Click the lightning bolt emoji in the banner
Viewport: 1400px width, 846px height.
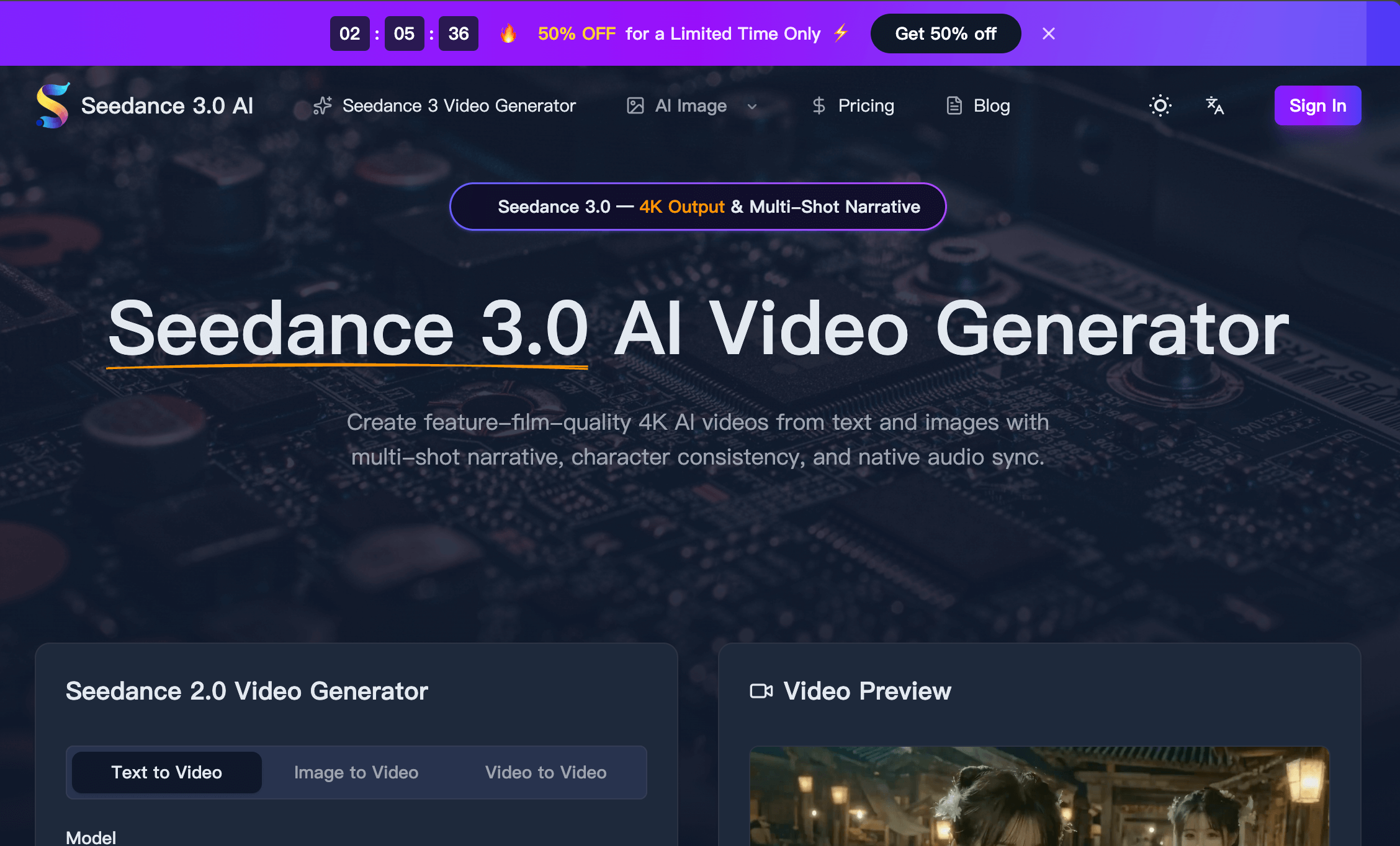click(x=840, y=33)
